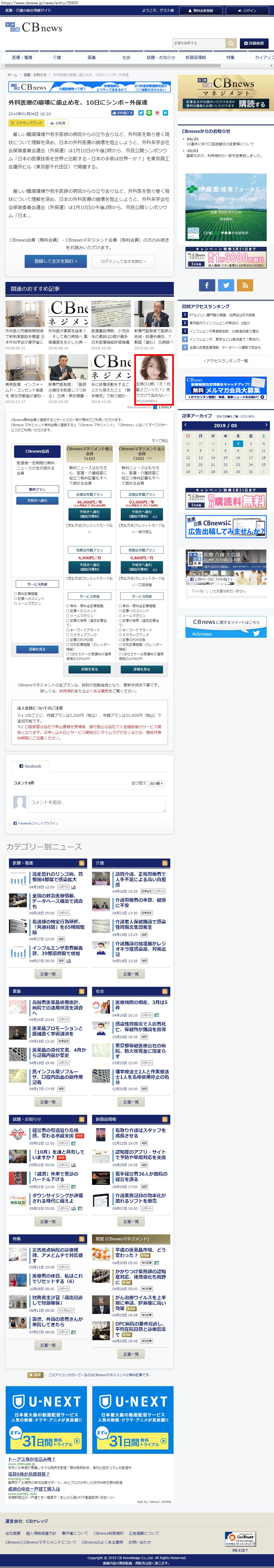This screenshot has height=1568, width=274.
Task: Click the Facebook いいね like button on article
Action: (122, 113)
